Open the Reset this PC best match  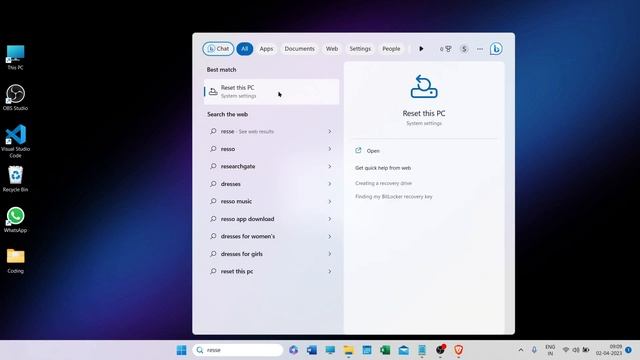271,91
